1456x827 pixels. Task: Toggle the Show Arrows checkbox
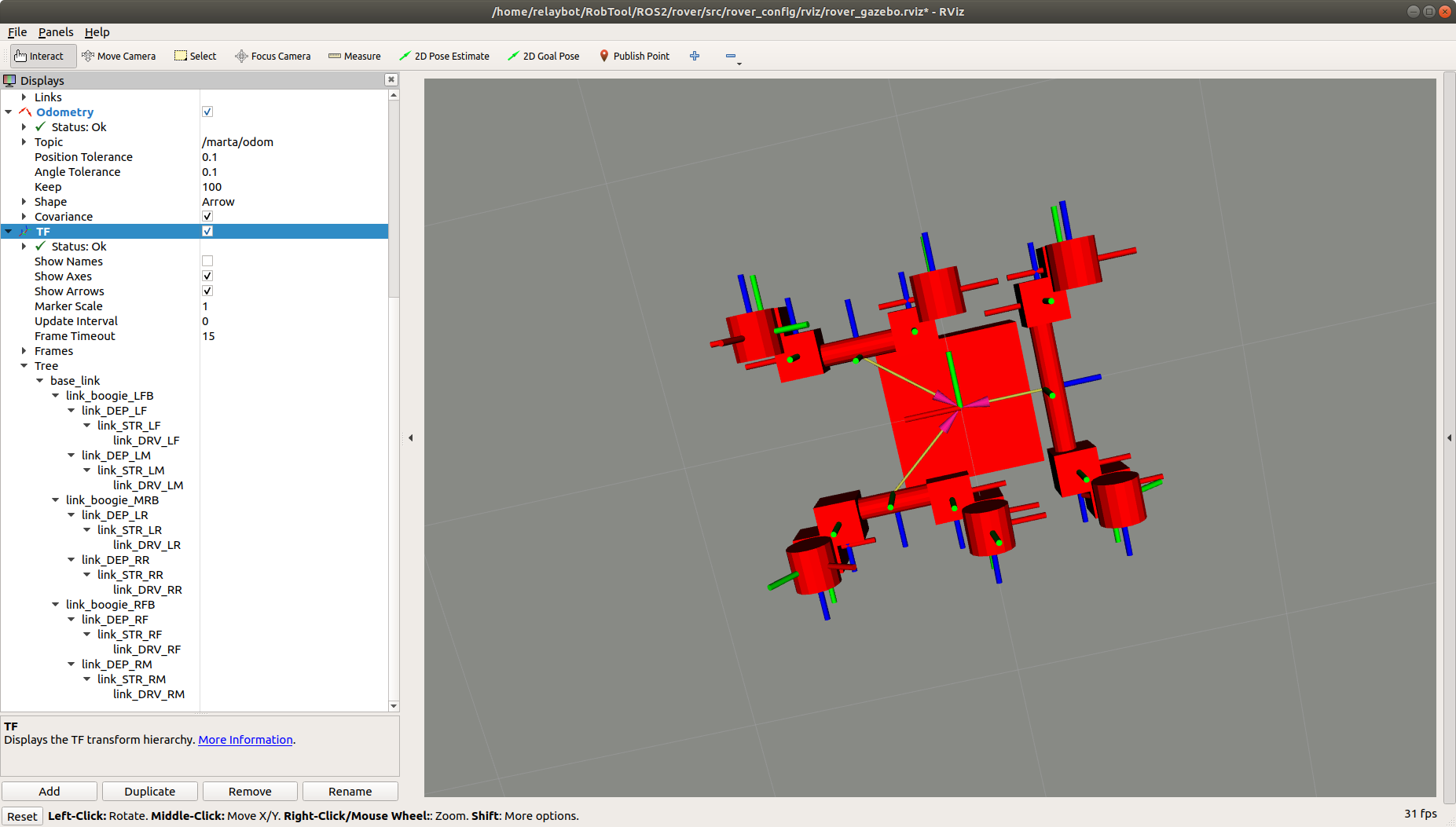tap(207, 291)
